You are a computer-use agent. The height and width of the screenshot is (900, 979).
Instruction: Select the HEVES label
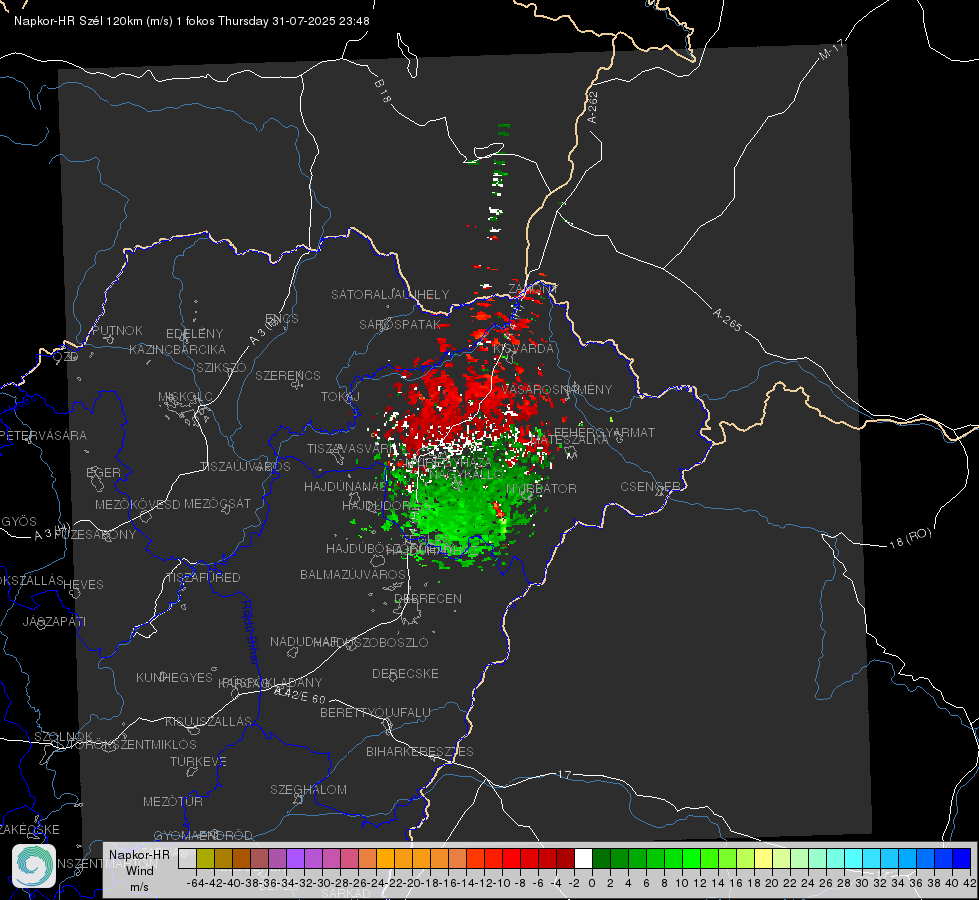pyautogui.click(x=83, y=585)
